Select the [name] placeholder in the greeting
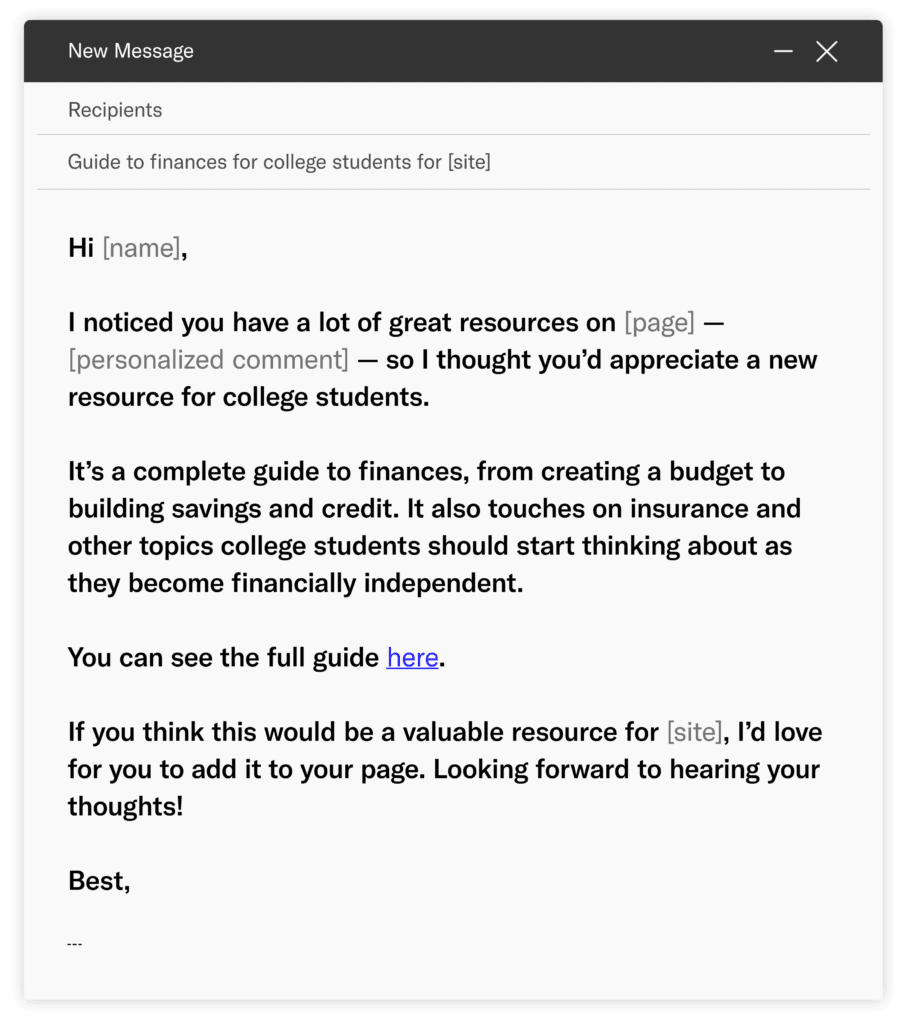This screenshot has height=1024, width=907. pyautogui.click(x=142, y=248)
